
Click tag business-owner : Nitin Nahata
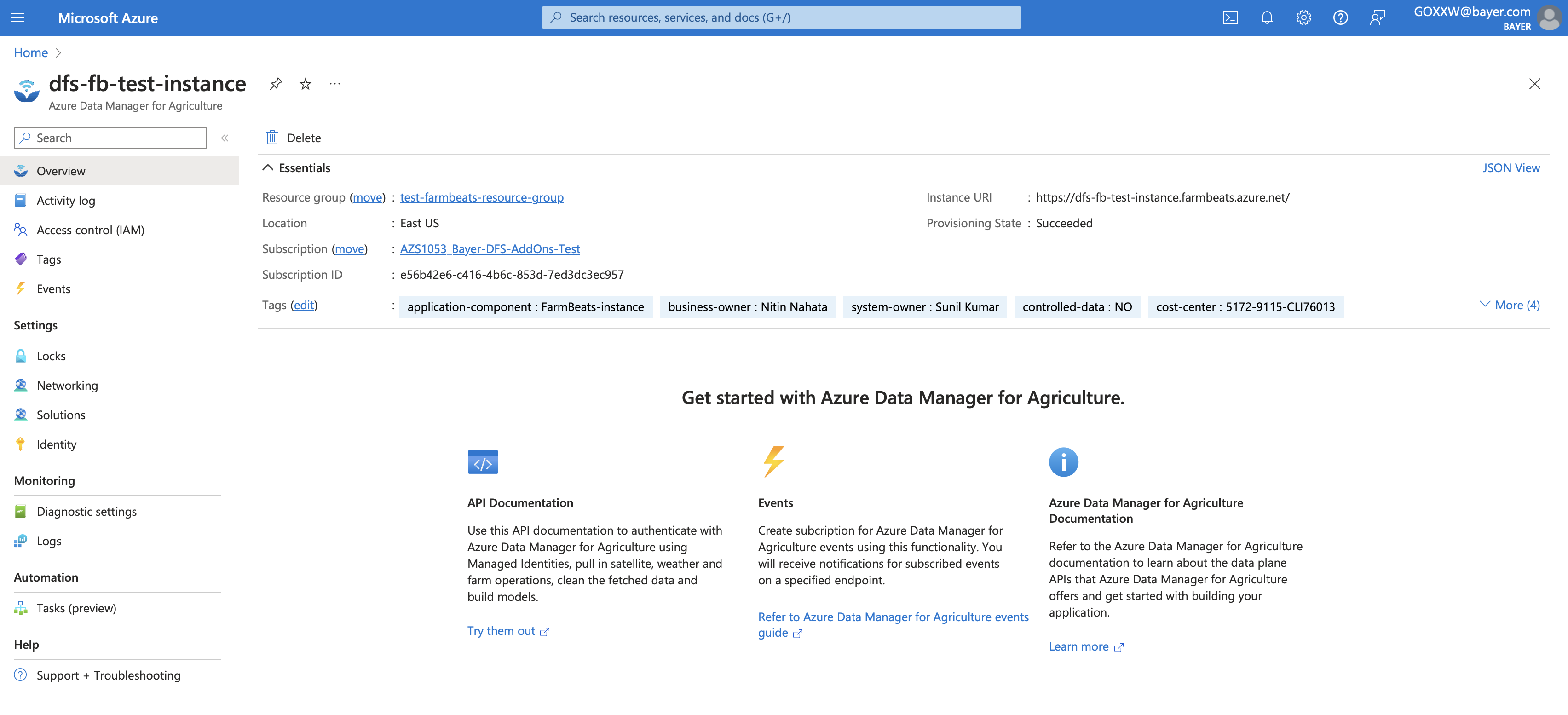pyautogui.click(x=748, y=307)
